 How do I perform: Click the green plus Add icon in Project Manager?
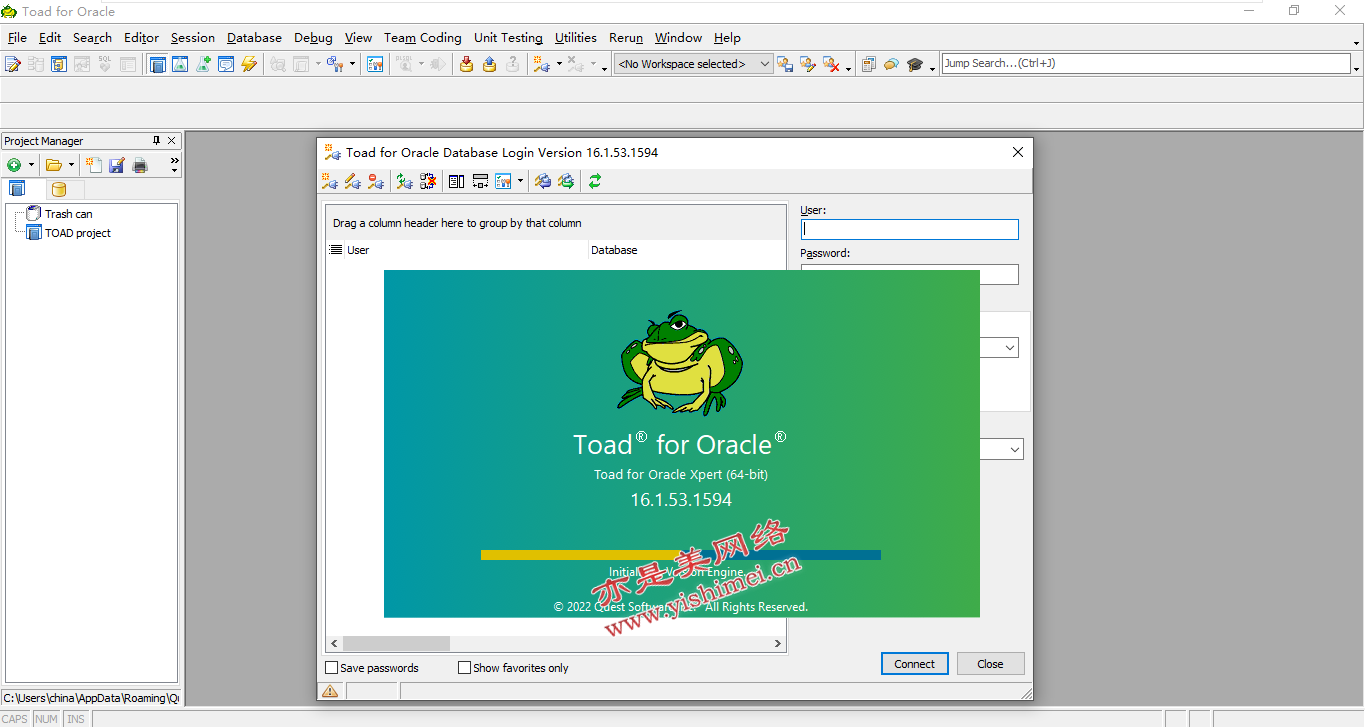coord(14,164)
